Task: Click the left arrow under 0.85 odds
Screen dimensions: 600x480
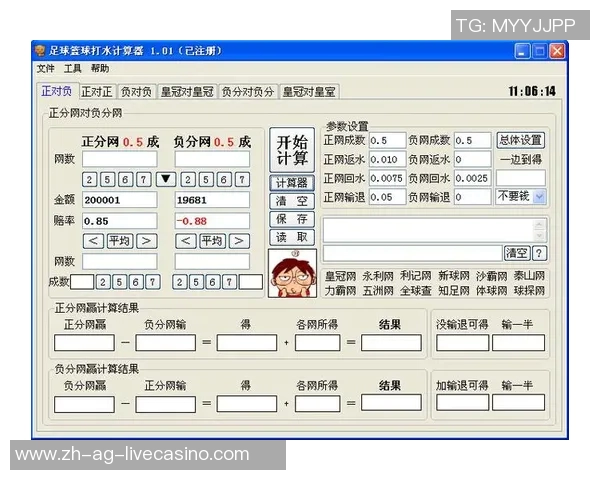Action: point(93,241)
